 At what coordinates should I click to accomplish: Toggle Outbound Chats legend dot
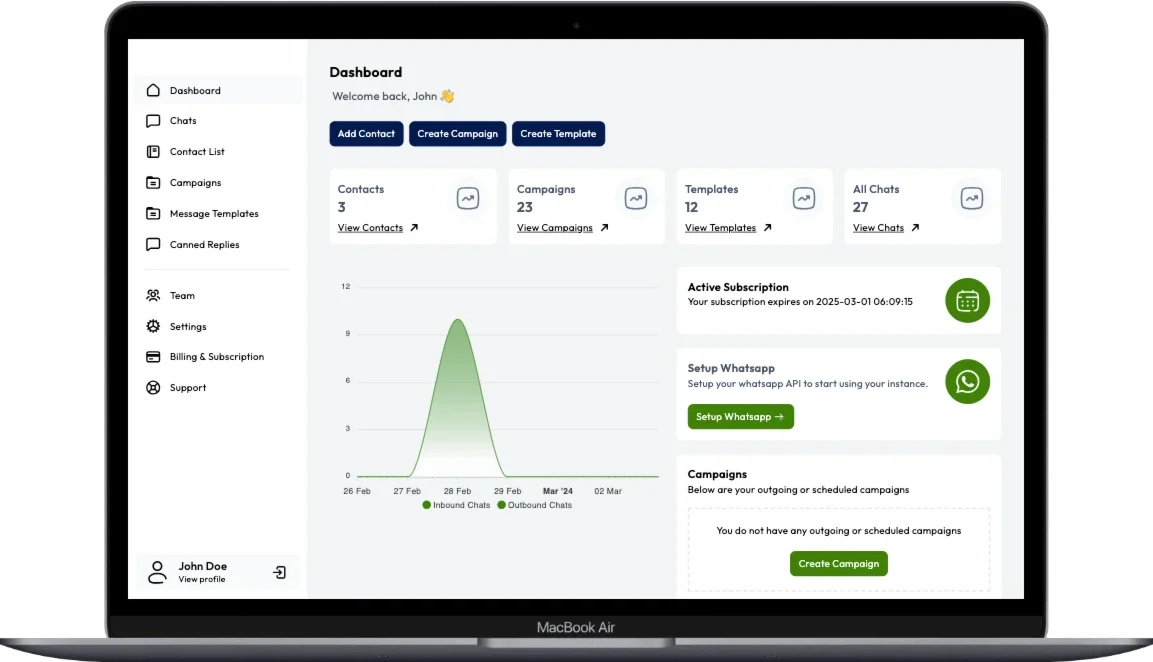[501, 505]
